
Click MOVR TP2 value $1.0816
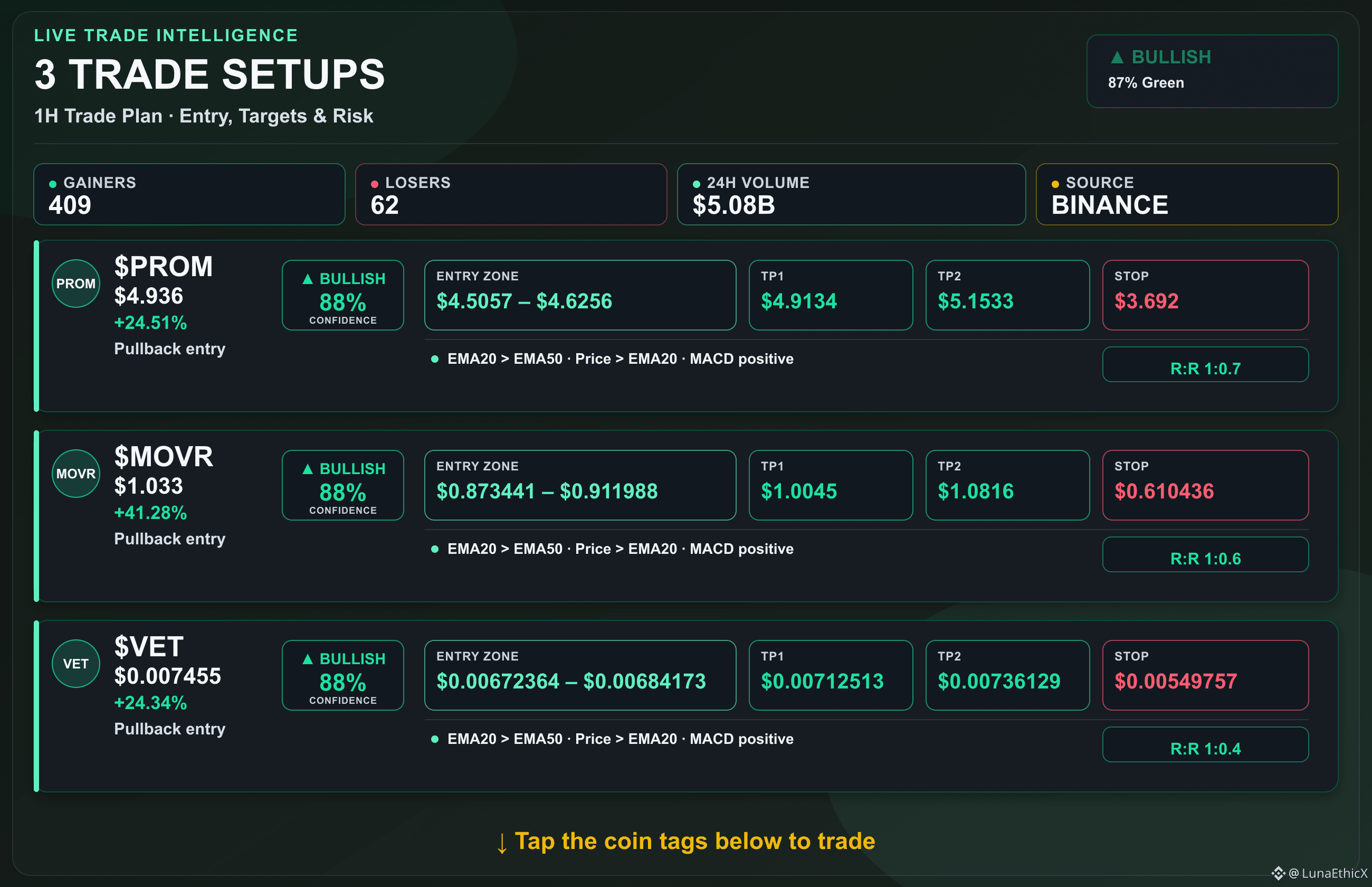click(976, 492)
